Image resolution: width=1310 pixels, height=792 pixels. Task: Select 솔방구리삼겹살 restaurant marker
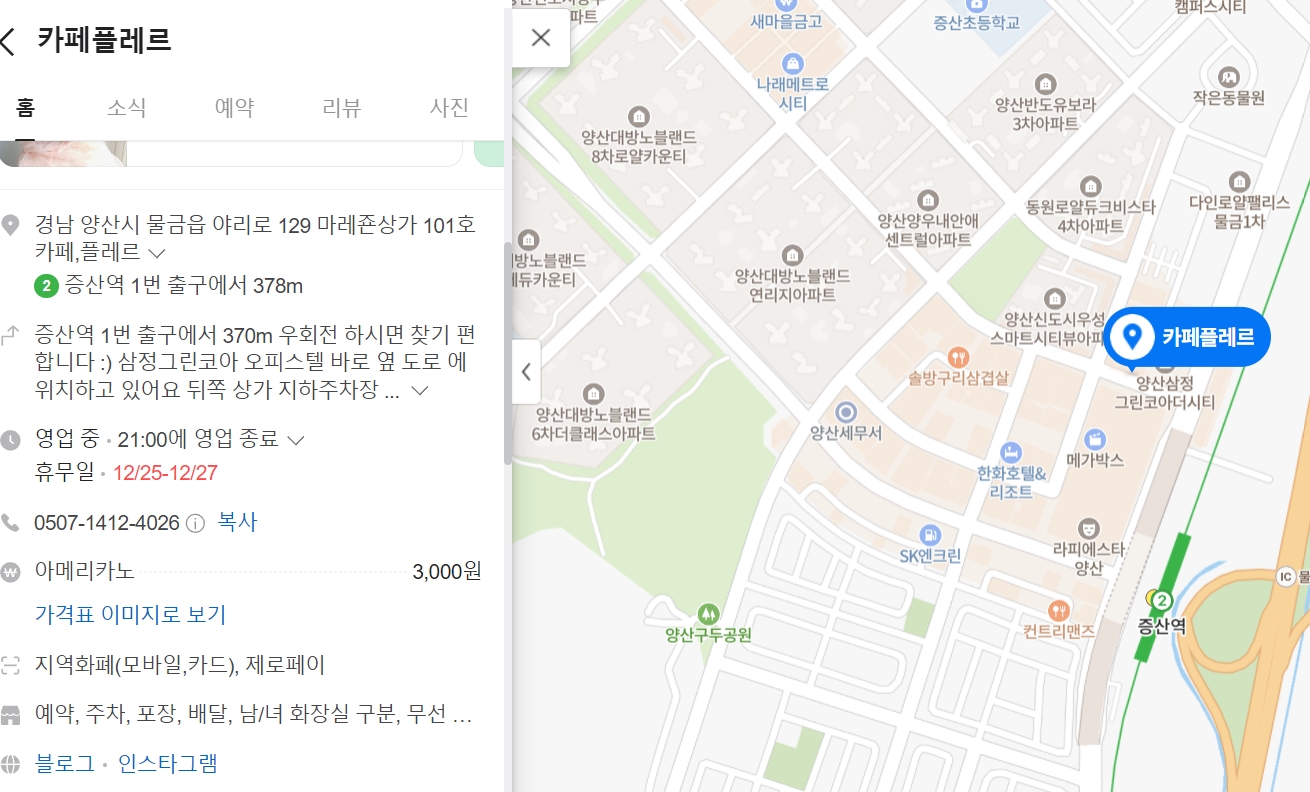pos(958,357)
